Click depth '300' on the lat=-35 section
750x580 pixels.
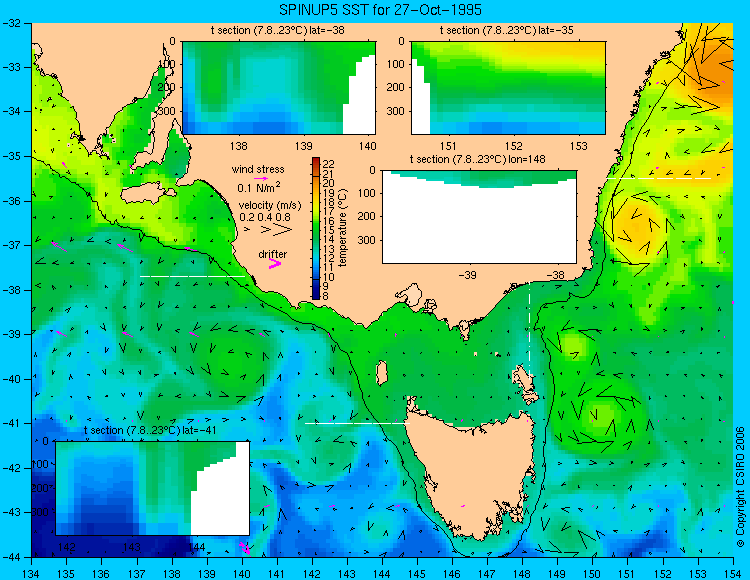397,111
